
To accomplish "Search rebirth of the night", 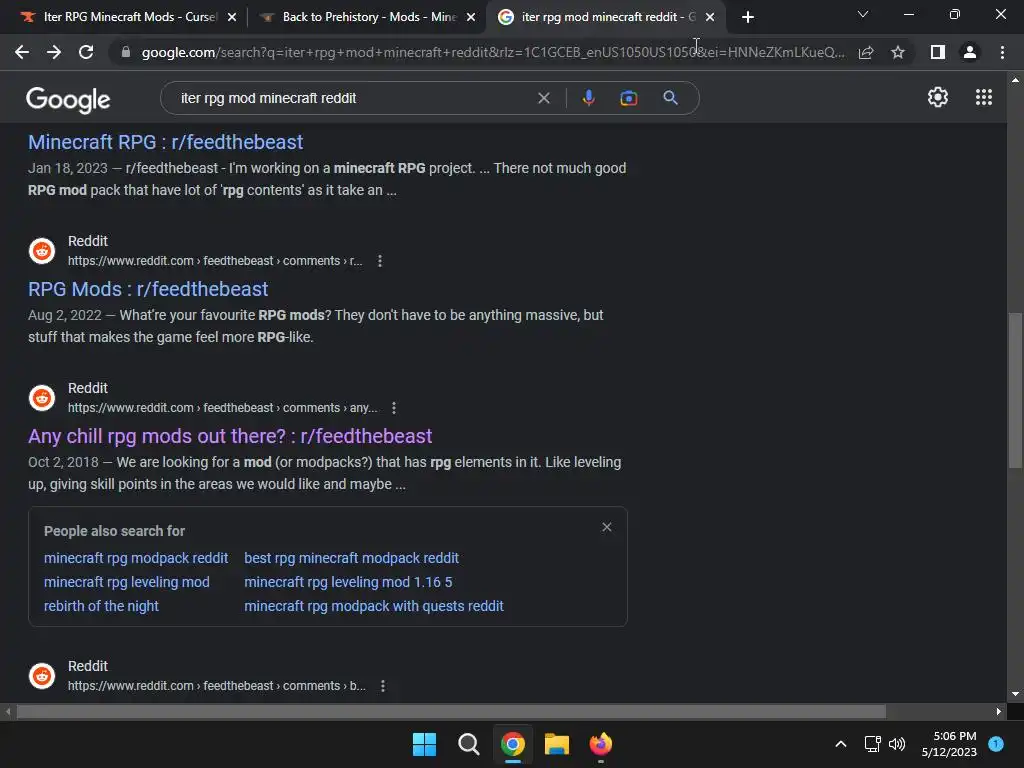I will coord(101,606).
